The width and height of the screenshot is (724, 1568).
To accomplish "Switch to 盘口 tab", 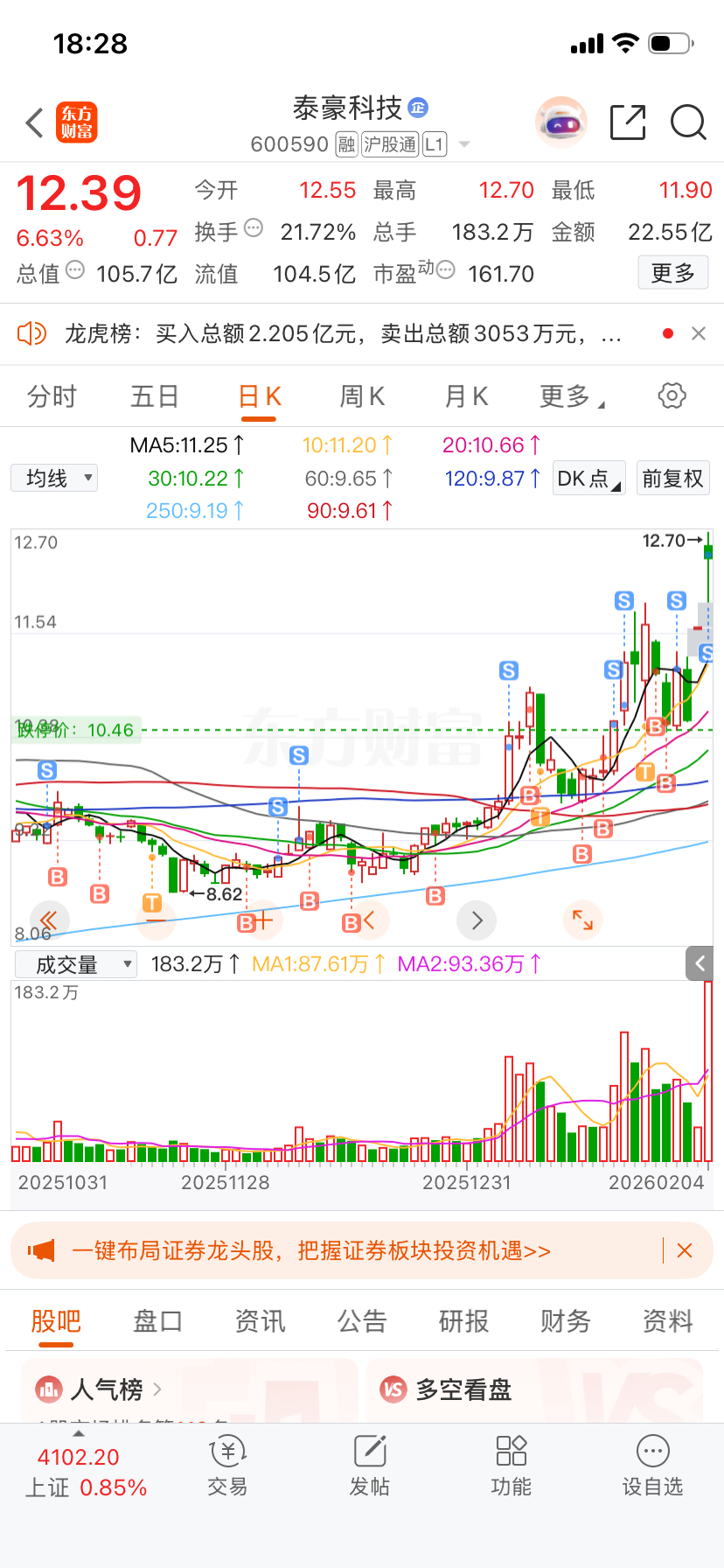I will click(157, 1321).
